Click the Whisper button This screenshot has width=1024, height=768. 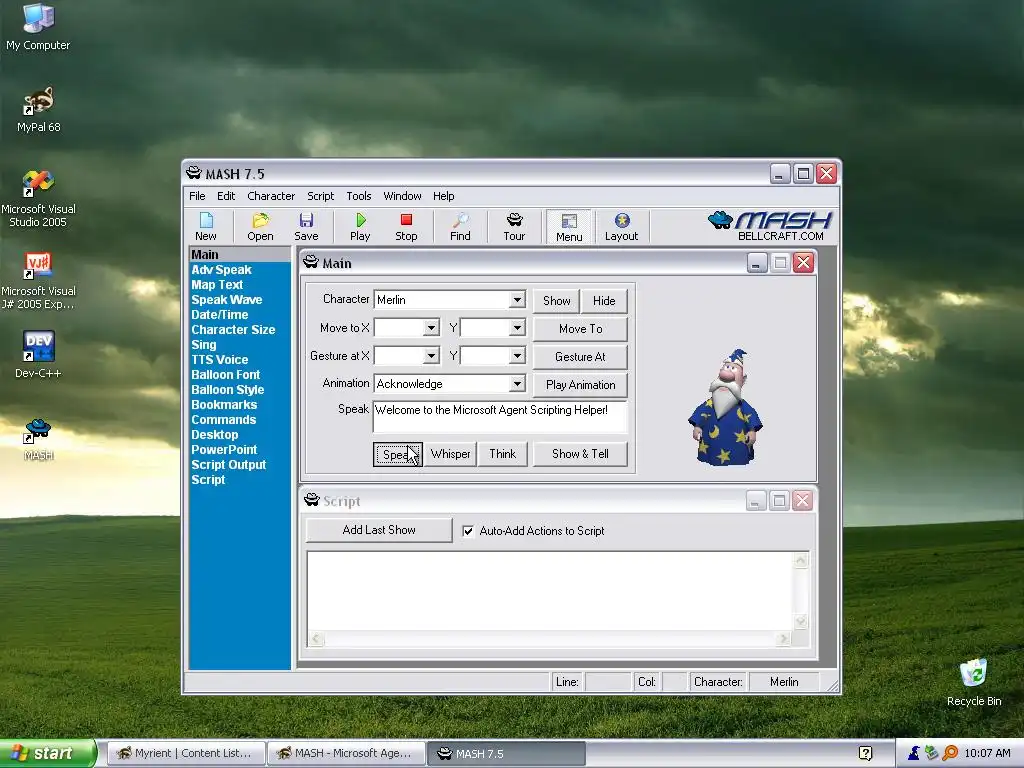tap(451, 454)
